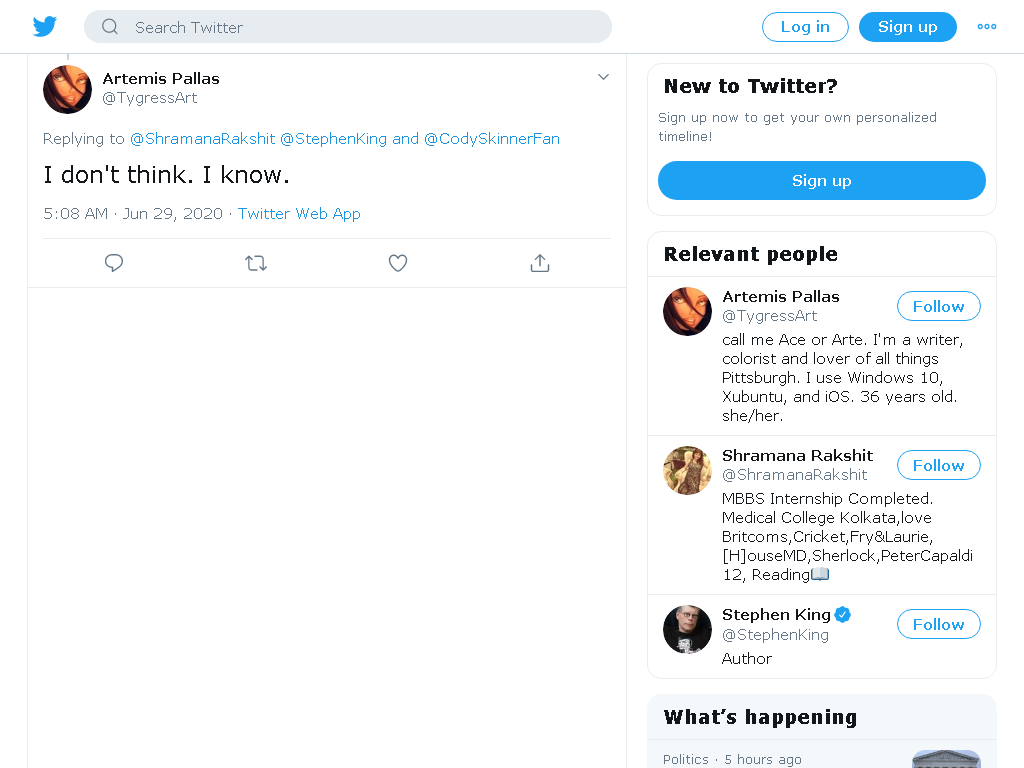The width and height of the screenshot is (1024, 768).
Task: Like the tweet with the heart icon
Action: coord(398,263)
